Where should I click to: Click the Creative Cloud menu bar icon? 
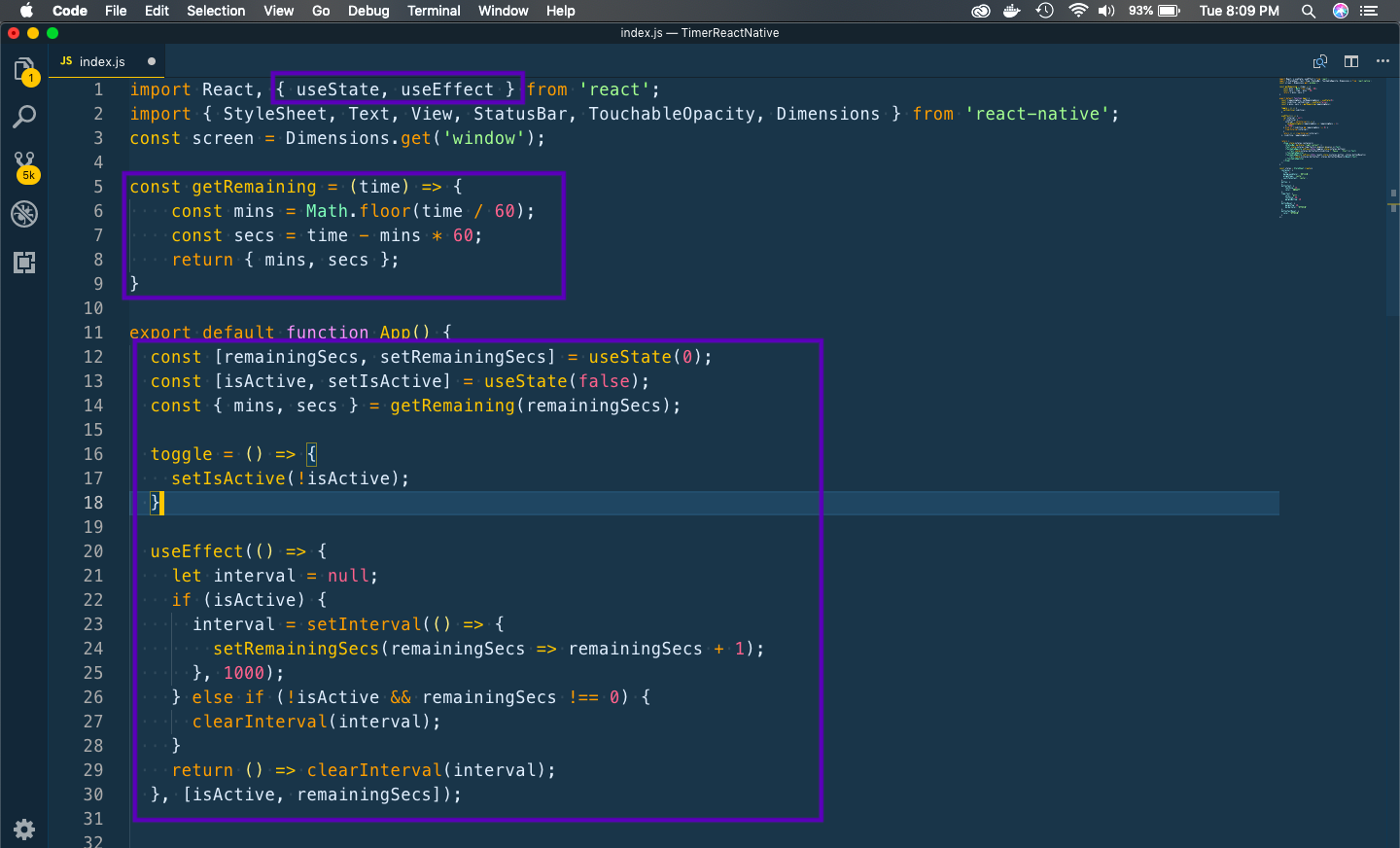tap(981, 11)
